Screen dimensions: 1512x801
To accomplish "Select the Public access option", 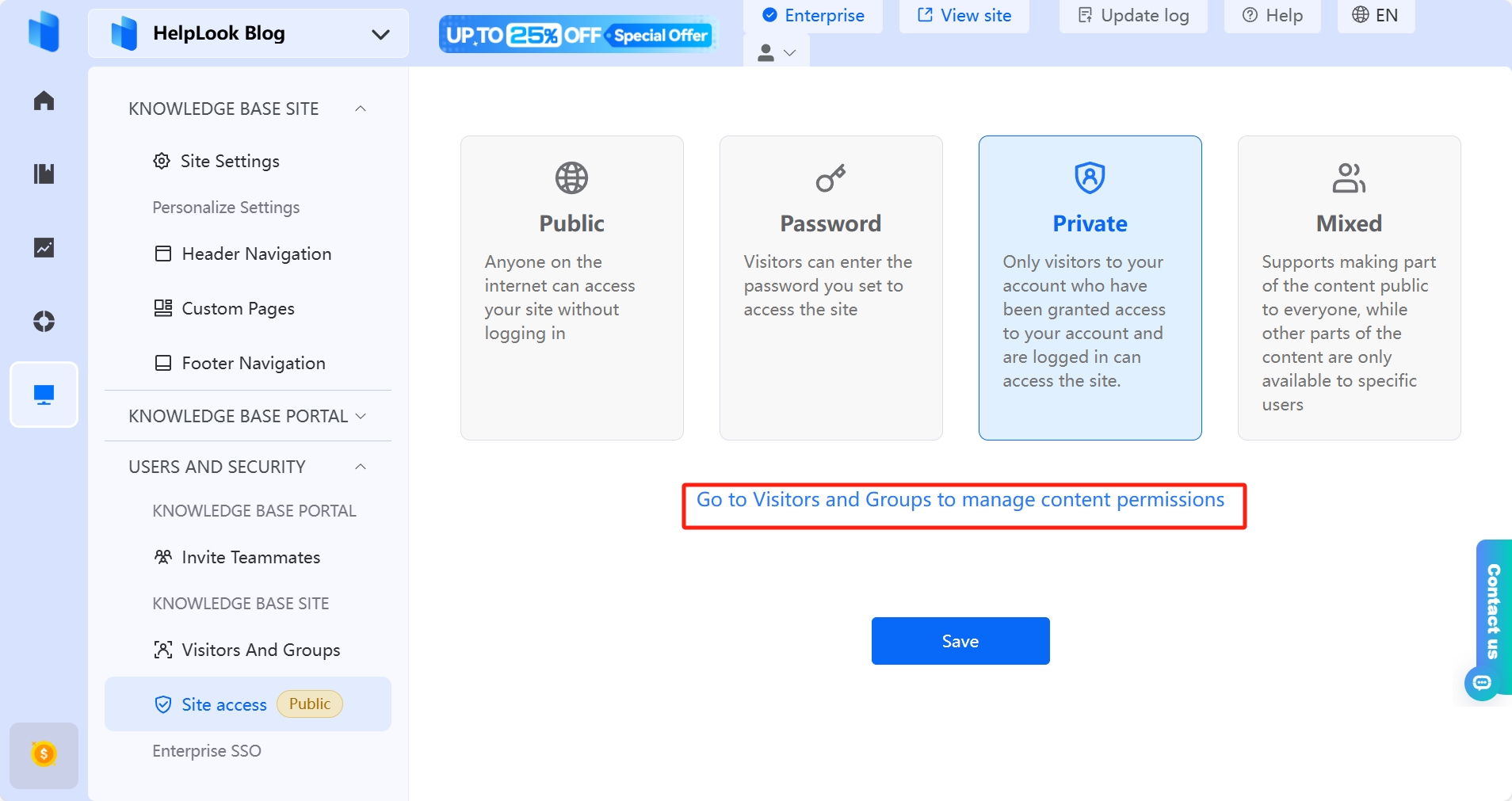I will (571, 288).
